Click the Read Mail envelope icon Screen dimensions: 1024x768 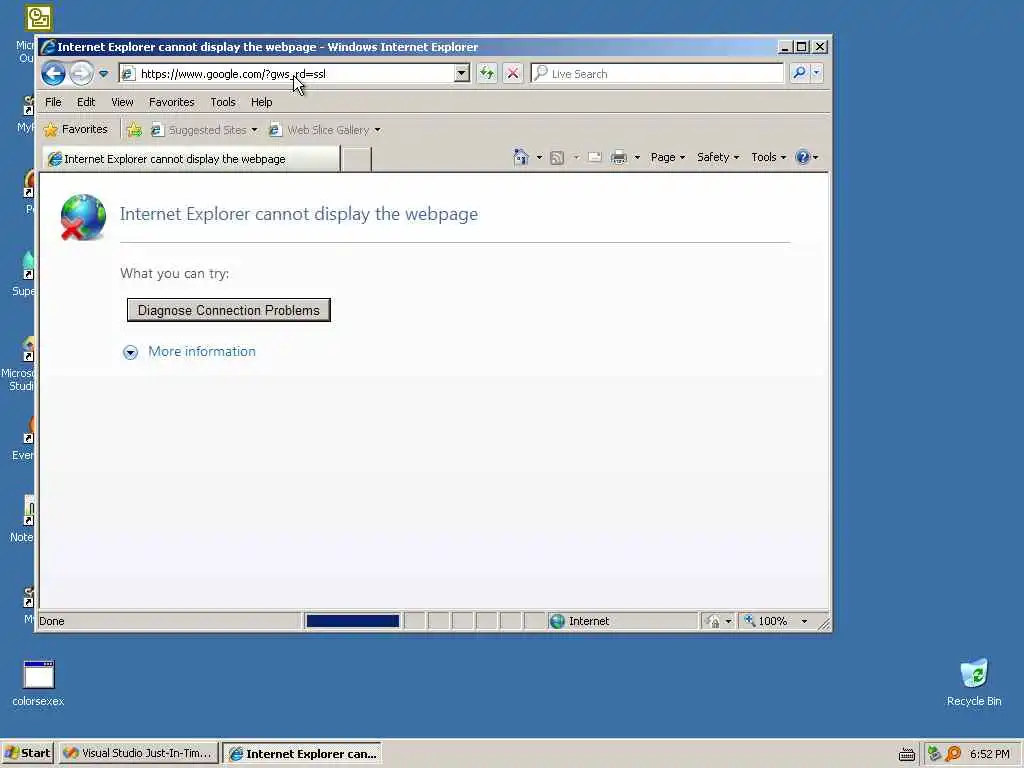point(594,157)
